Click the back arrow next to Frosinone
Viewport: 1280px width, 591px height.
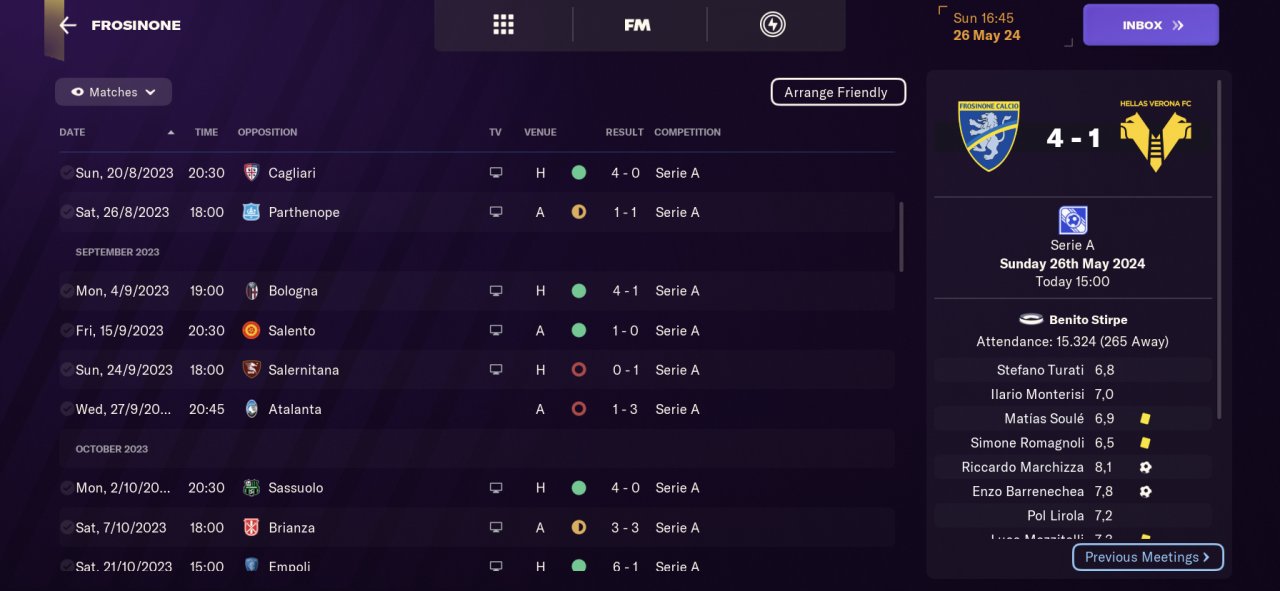(68, 26)
